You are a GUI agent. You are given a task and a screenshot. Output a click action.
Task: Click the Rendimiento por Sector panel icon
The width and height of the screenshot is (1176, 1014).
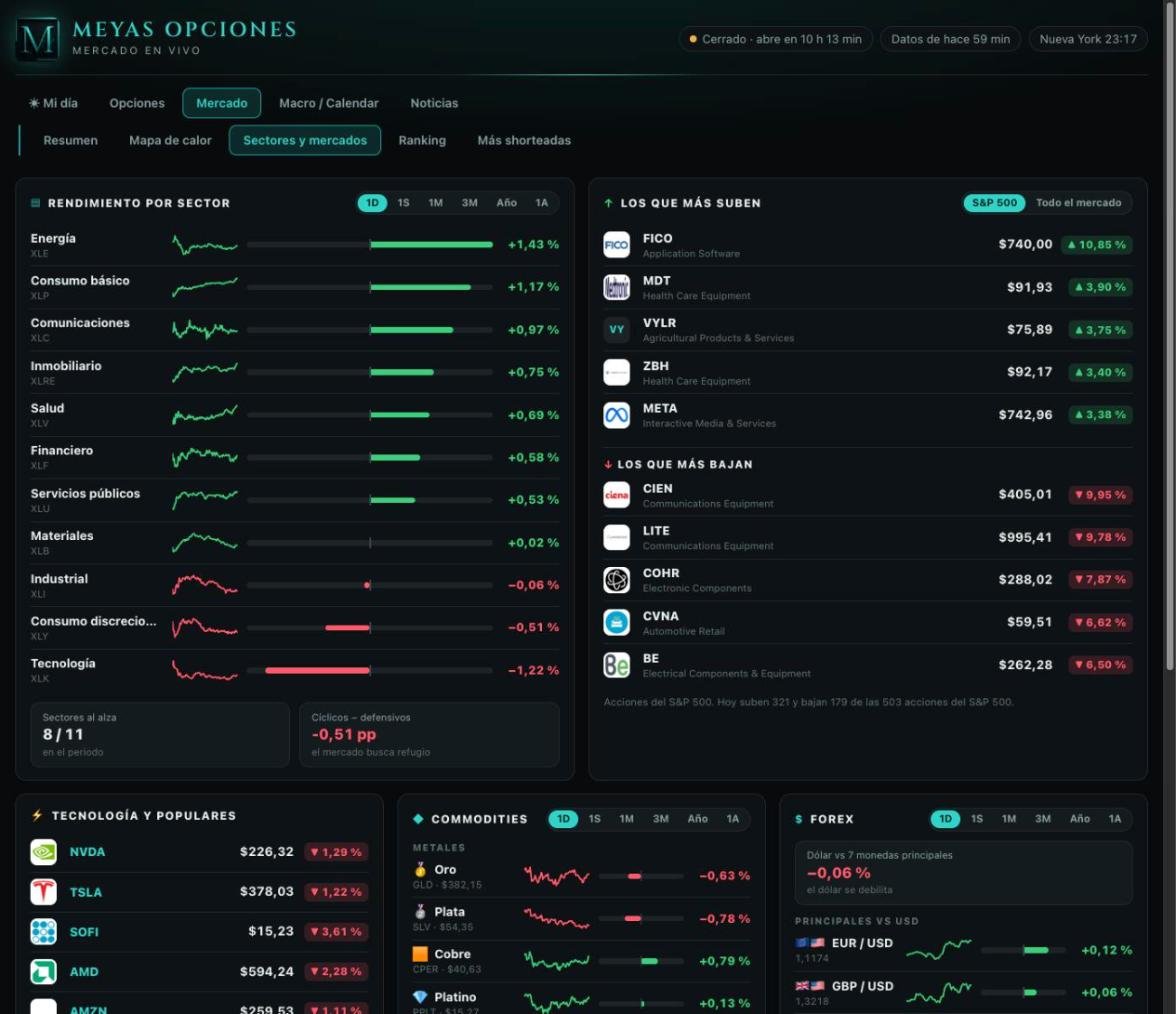(35, 203)
